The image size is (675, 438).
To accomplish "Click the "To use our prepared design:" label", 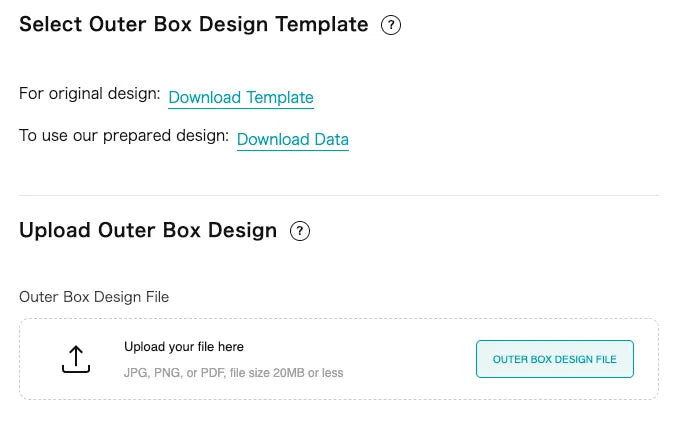I will click(124, 135).
